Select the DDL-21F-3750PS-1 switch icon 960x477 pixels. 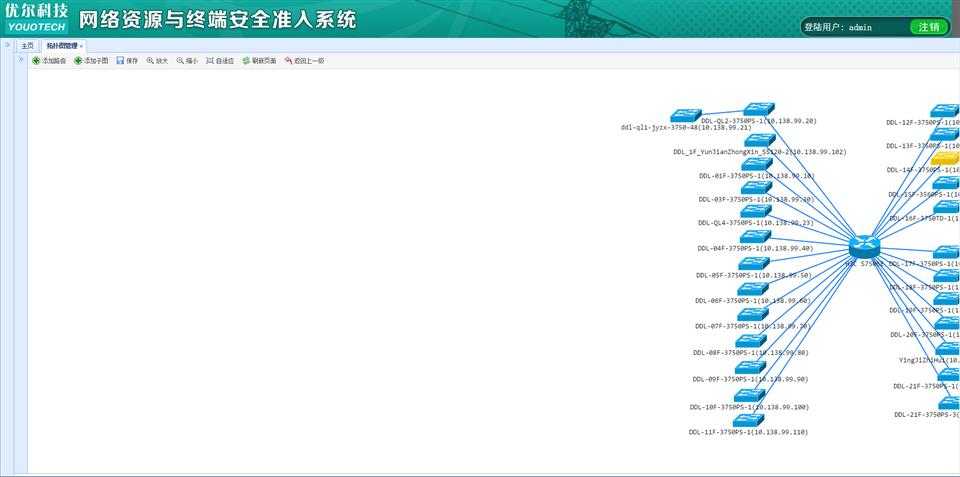coord(949,375)
